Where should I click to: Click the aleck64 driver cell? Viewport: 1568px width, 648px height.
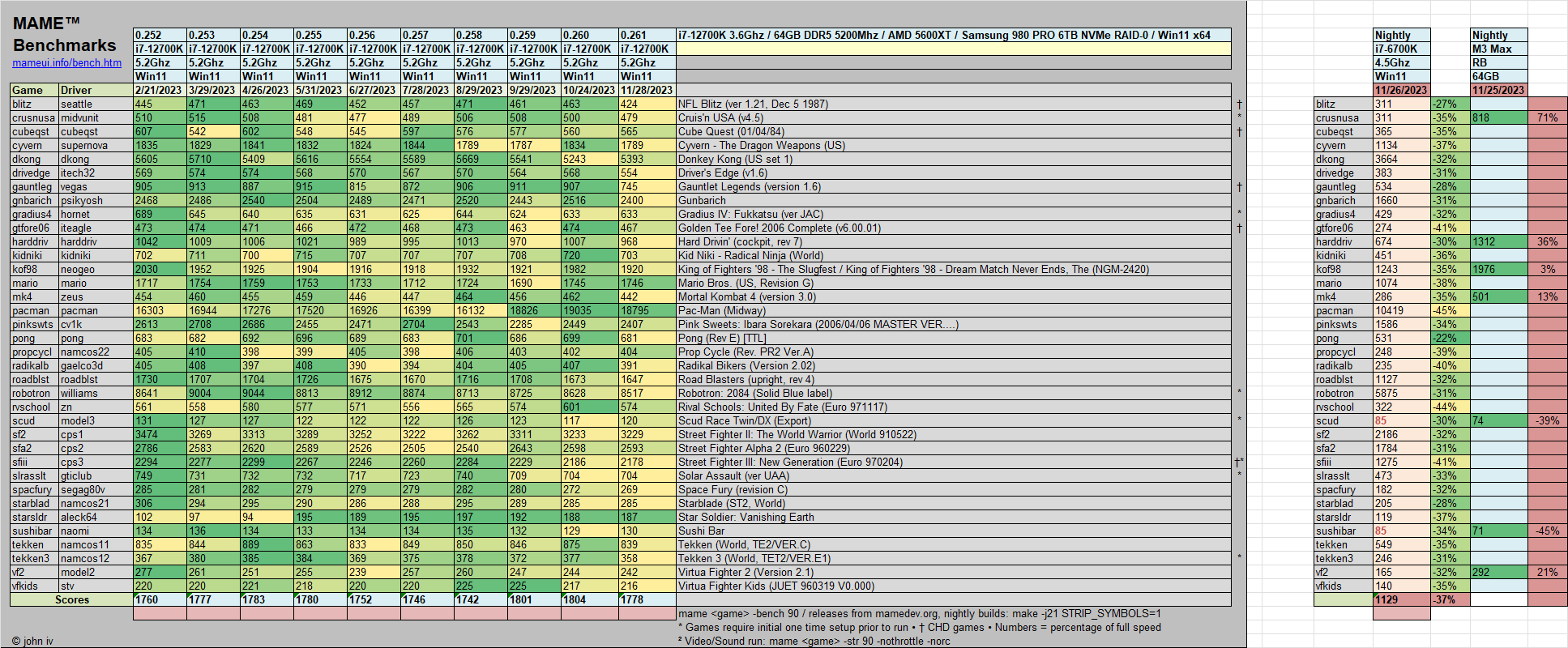tap(96, 517)
